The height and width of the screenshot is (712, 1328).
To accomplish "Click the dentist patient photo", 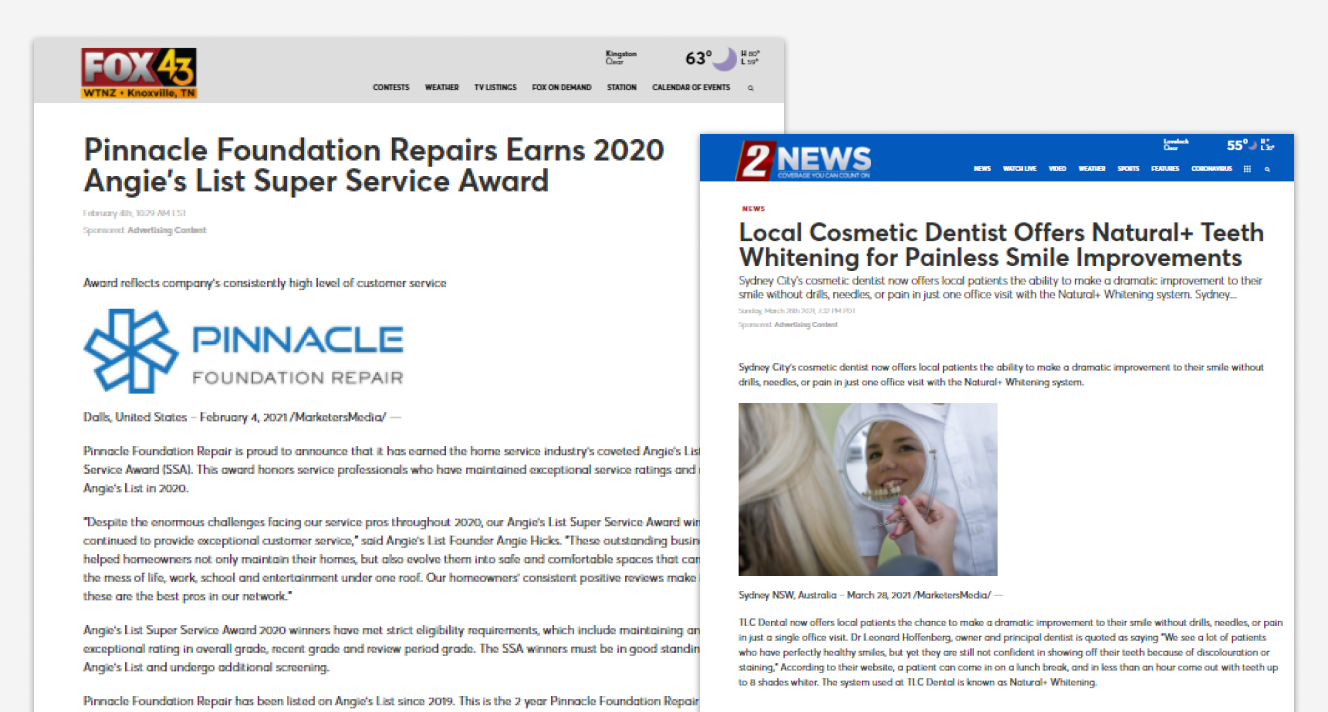I will (868, 489).
